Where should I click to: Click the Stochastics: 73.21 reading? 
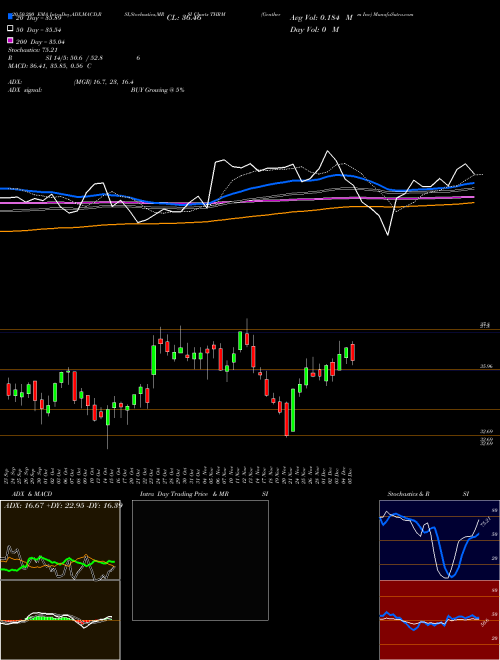point(33,50)
